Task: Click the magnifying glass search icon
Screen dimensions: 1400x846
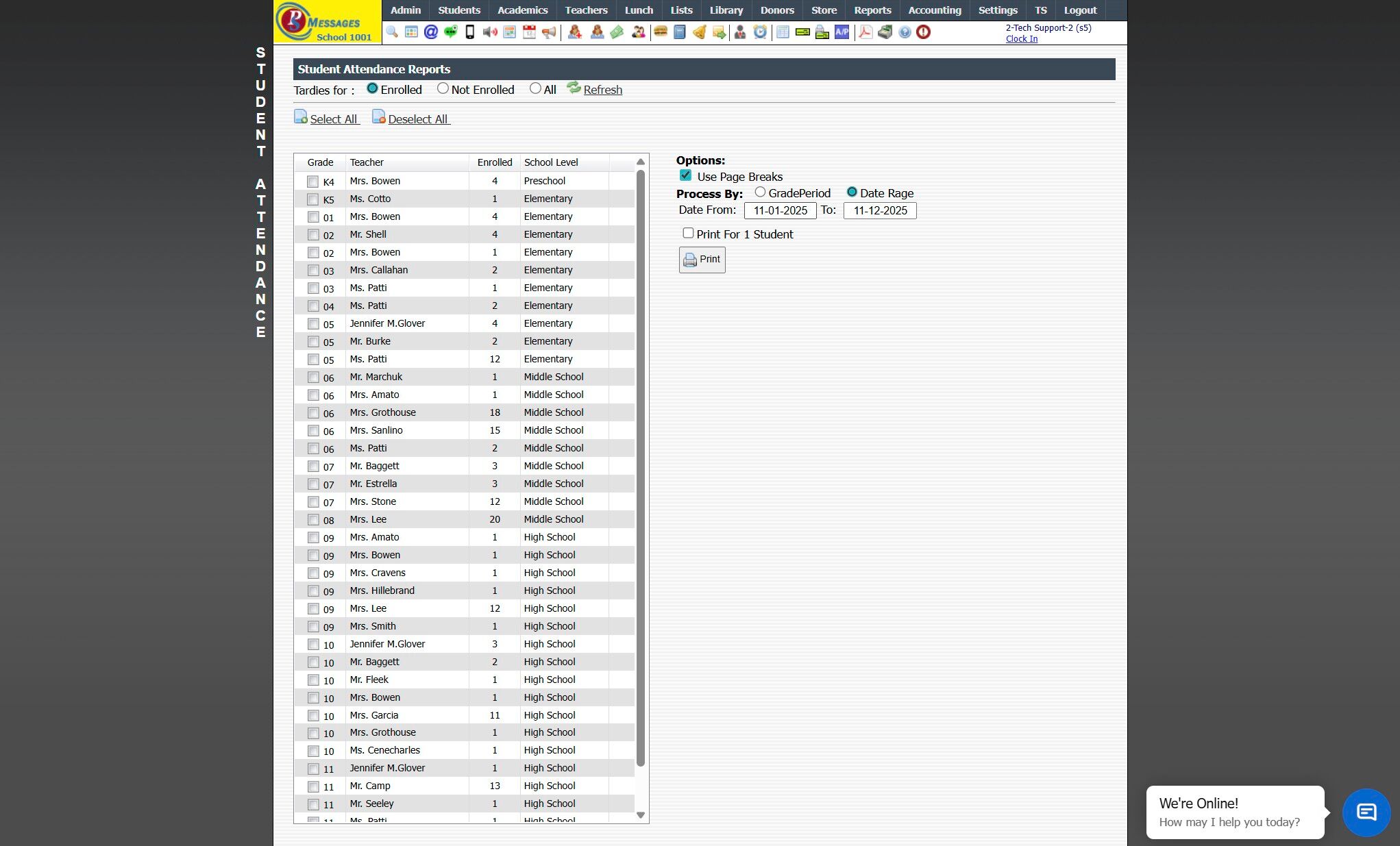Action: click(x=392, y=32)
